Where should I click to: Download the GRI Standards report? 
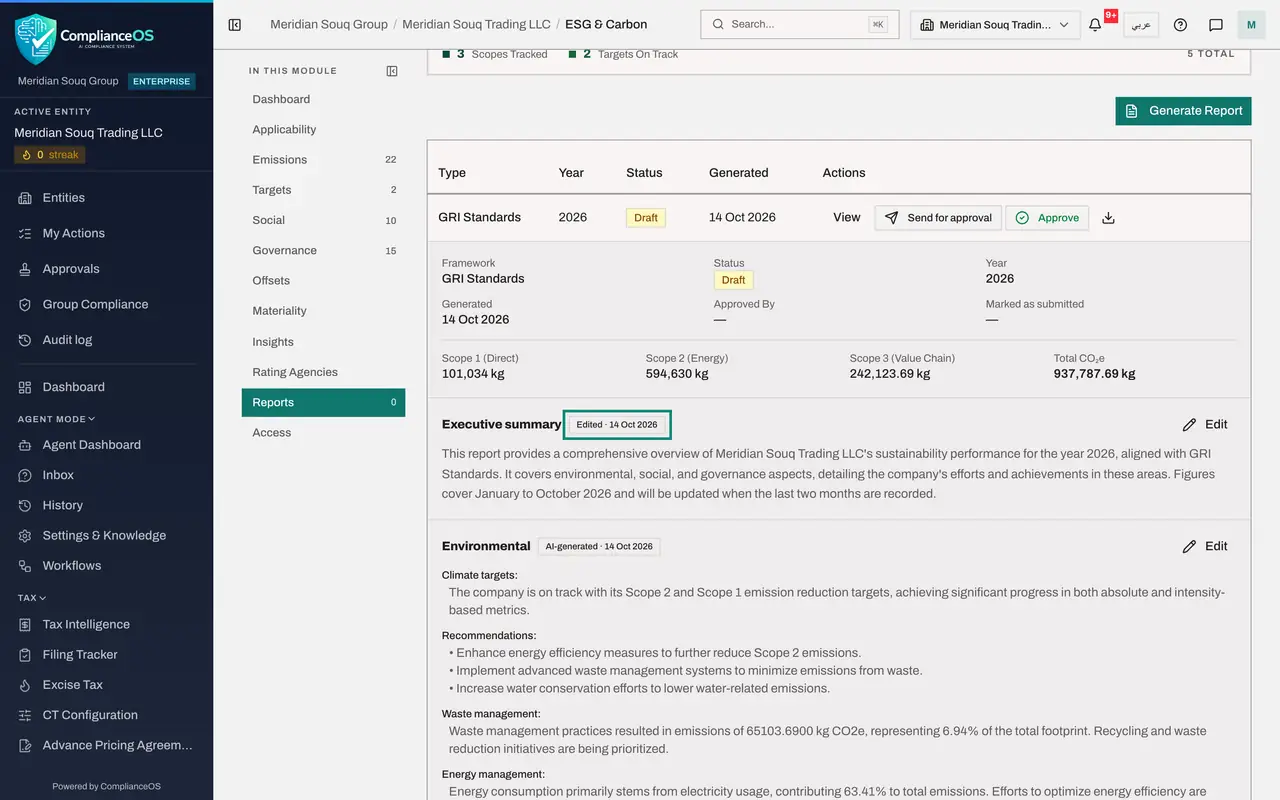1108,218
